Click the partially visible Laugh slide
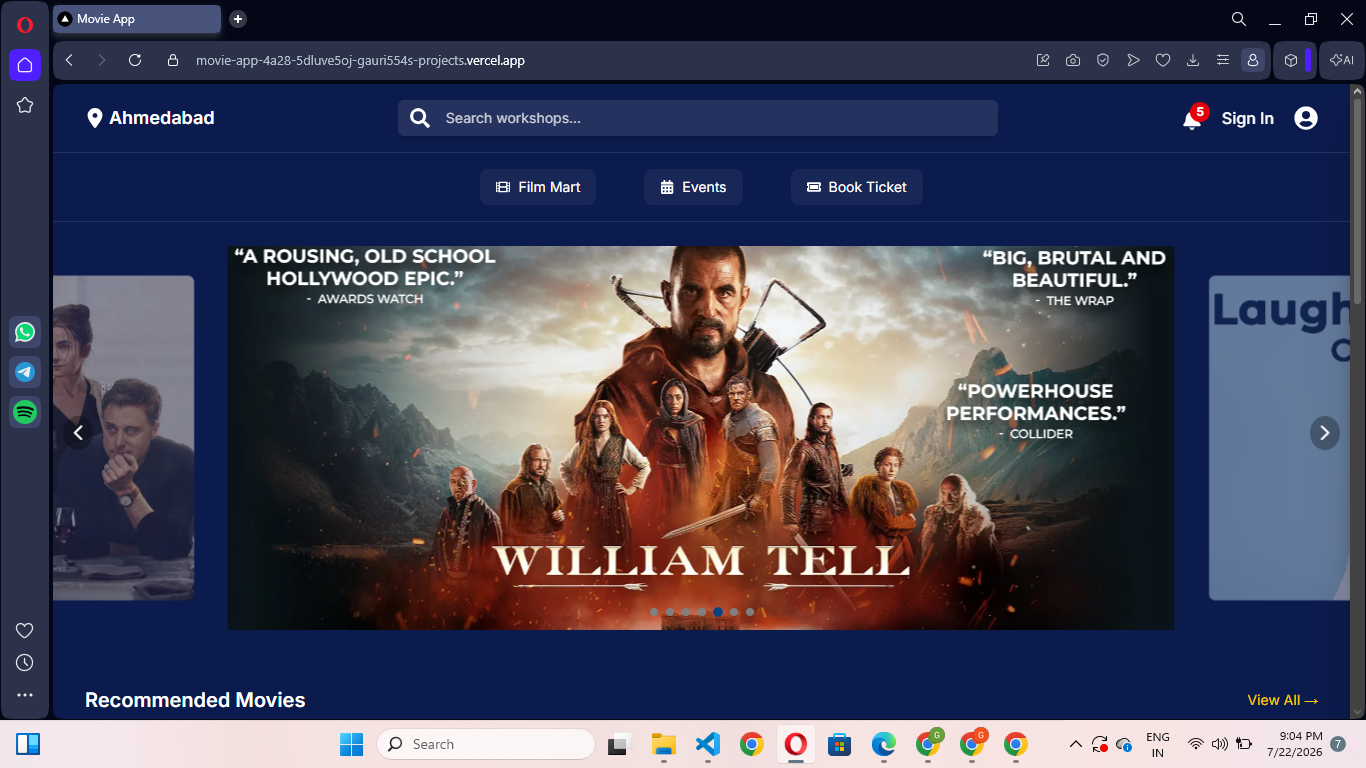 pyautogui.click(x=1279, y=438)
